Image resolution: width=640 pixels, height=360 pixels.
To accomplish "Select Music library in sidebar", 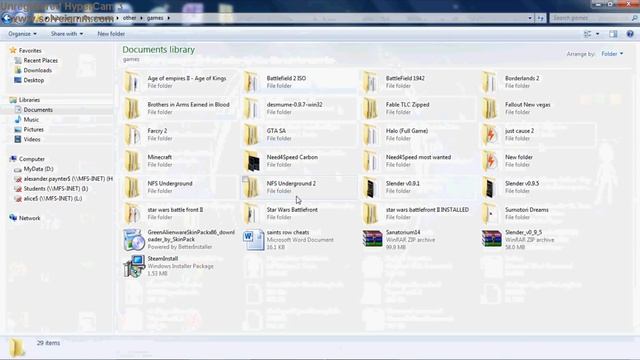I will [x=31, y=120].
